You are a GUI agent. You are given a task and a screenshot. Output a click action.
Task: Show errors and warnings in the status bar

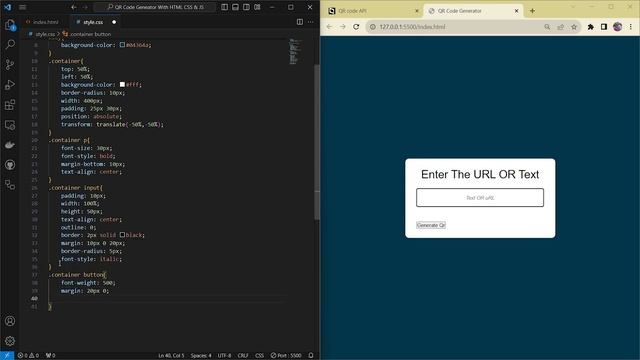pyautogui.click(x=28, y=356)
